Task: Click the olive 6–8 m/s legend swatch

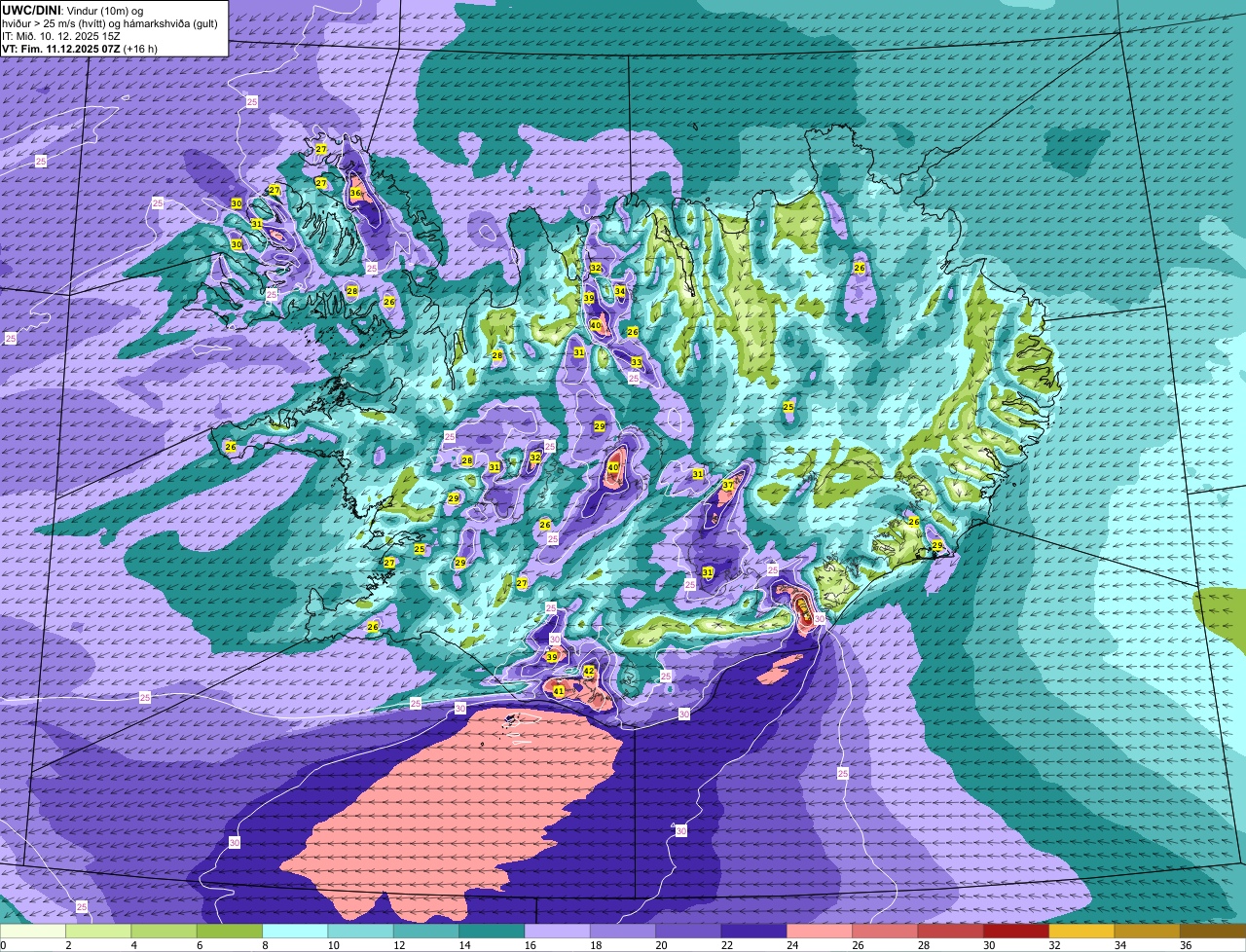Action: pos(230,932)
